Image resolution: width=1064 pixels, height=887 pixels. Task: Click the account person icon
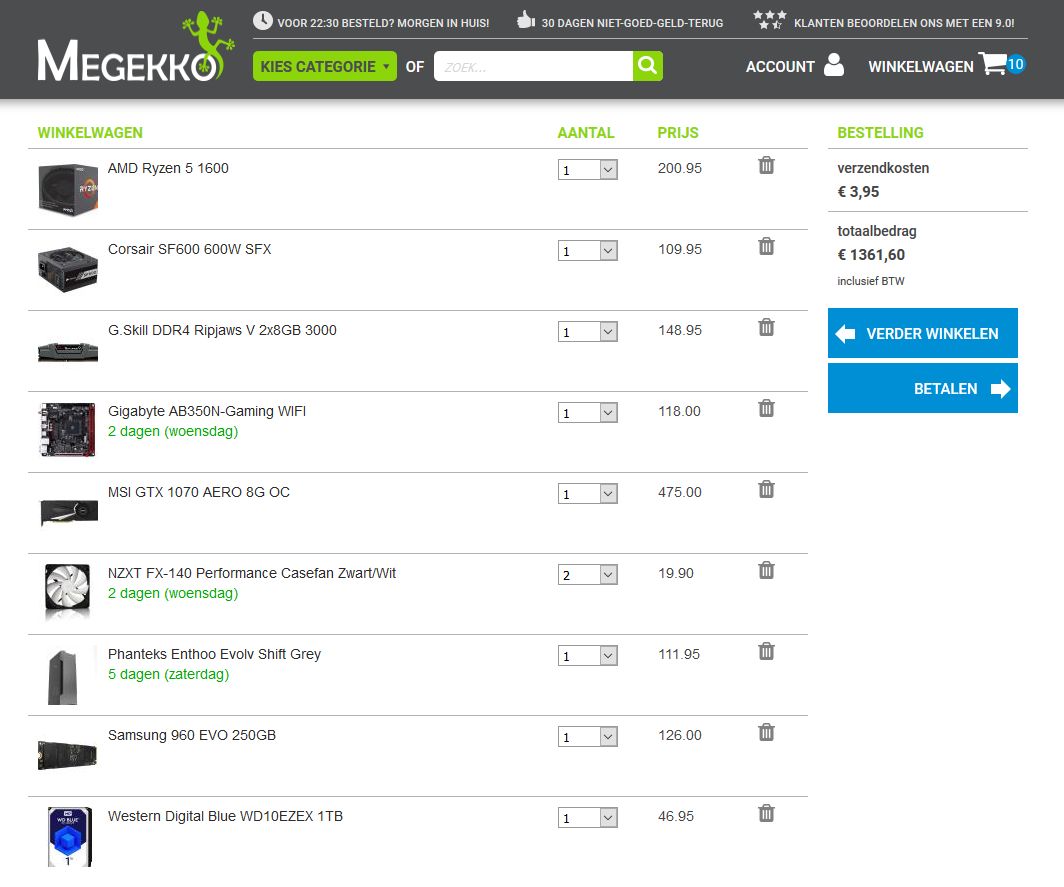click(834, 64)
